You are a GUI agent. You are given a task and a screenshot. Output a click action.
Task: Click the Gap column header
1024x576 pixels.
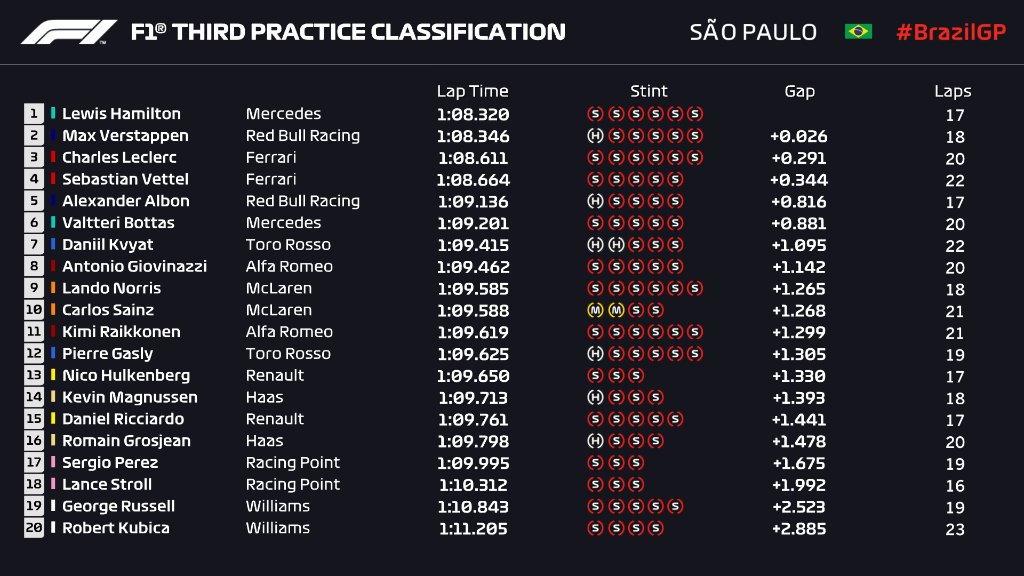point(799,91)
